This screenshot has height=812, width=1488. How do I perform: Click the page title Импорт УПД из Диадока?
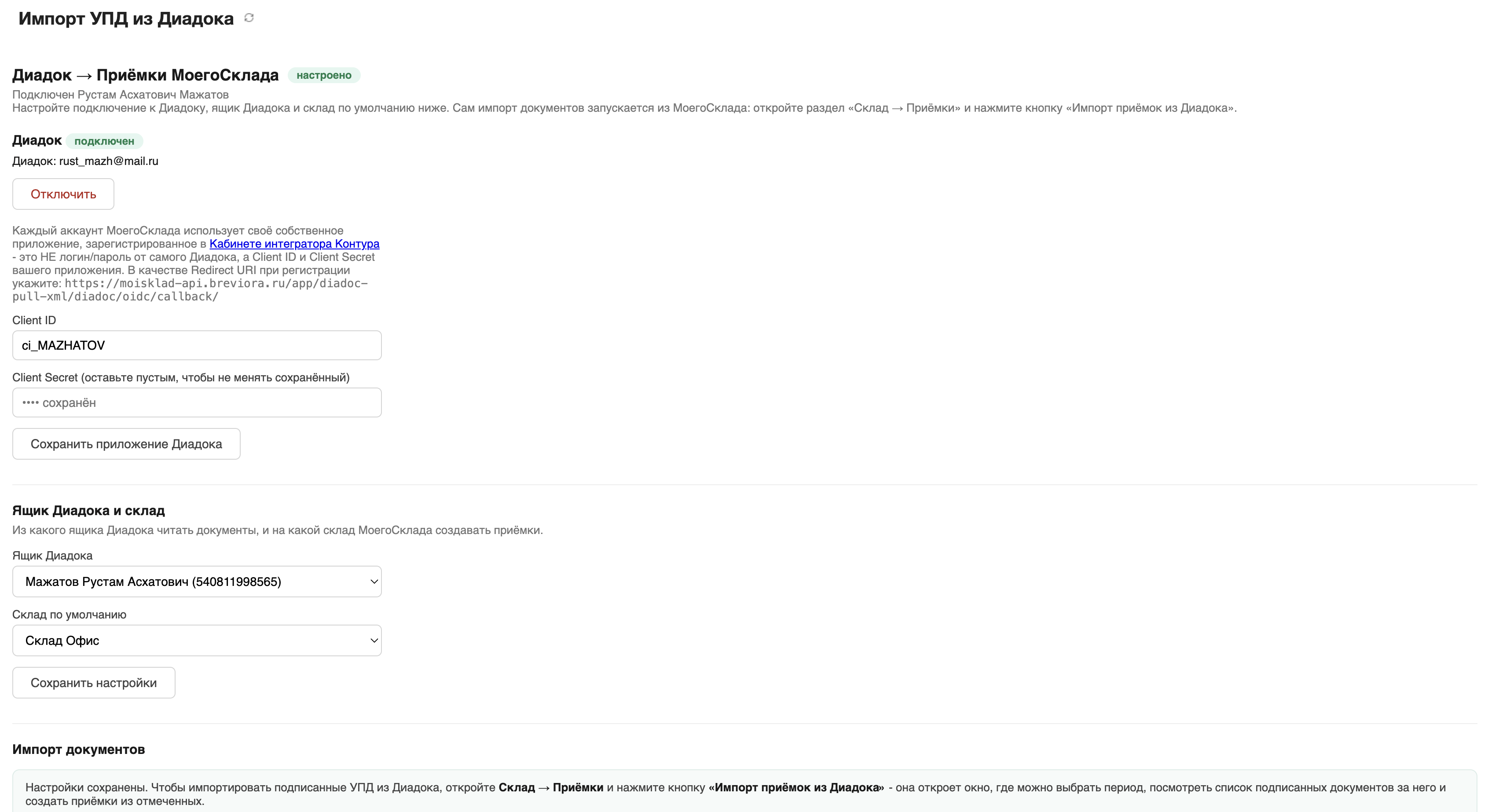126,18
